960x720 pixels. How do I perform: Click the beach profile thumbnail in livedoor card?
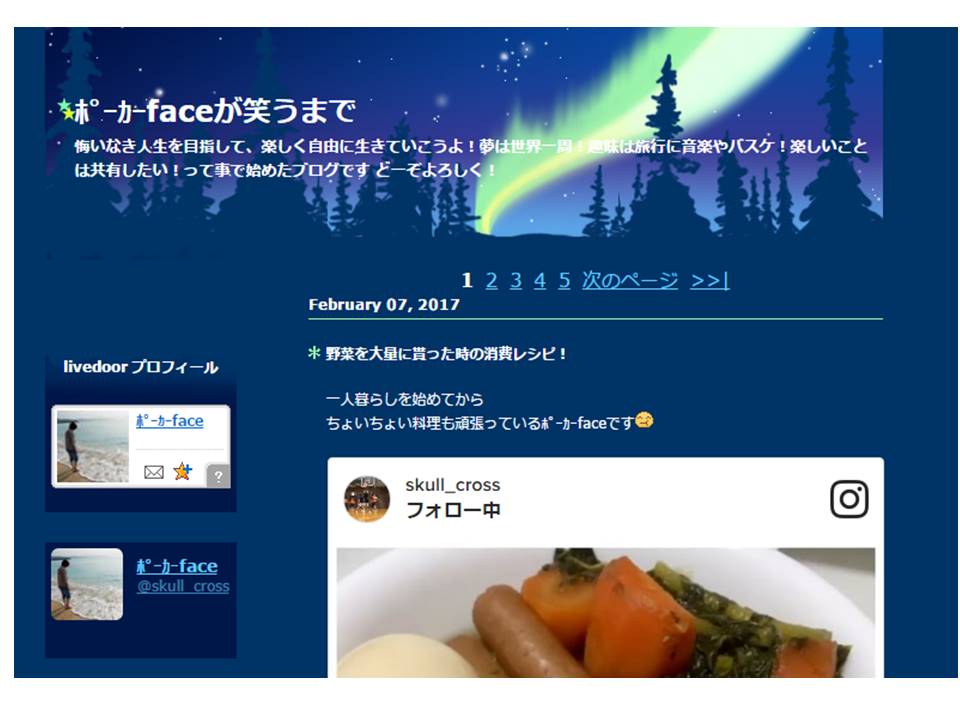click(92, 446)
